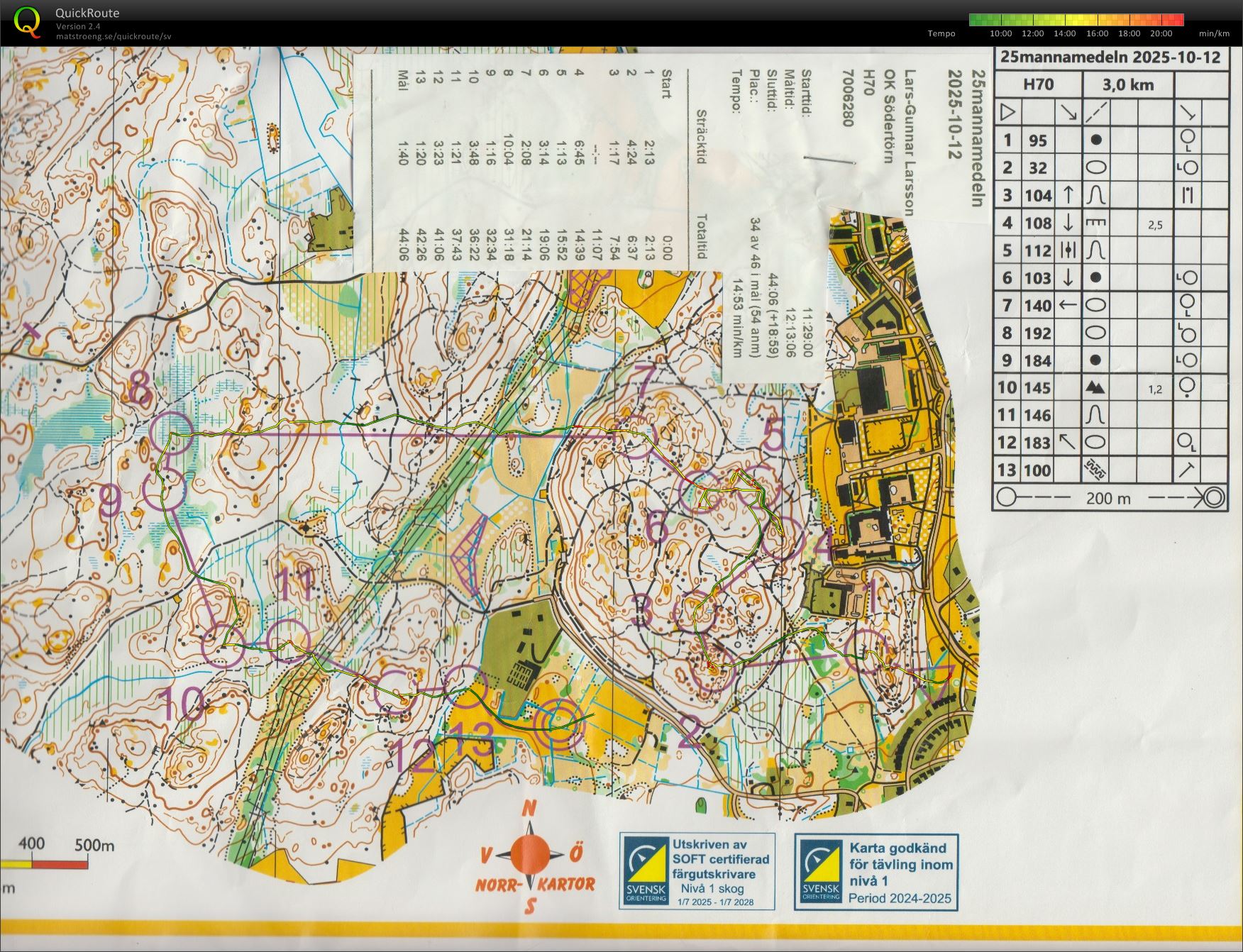Click the start triangle symbol in the control table
Viewport: 1243px width, 952px height.
1007,112
